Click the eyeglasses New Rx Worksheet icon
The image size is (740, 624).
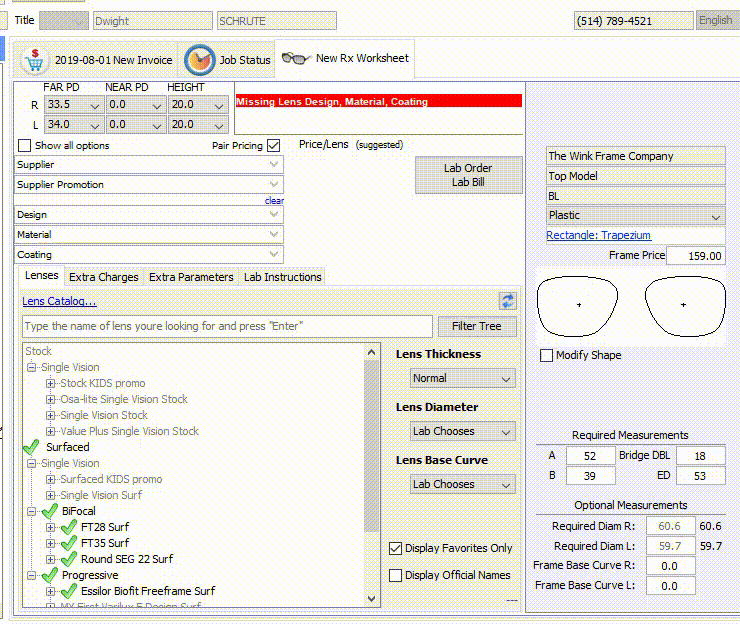pyautogui.click(x=296, y=59)
